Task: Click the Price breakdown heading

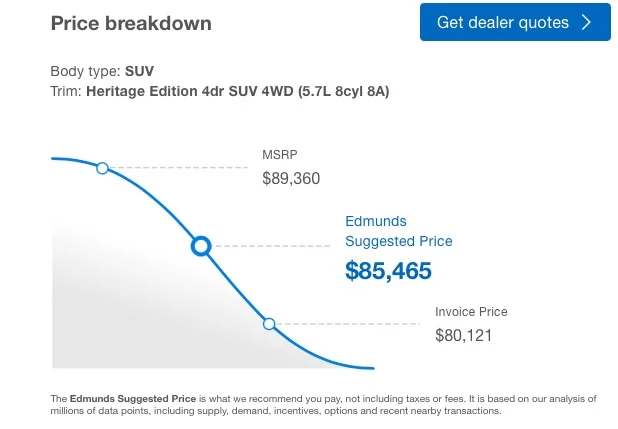Action: [x=131, y=23]
